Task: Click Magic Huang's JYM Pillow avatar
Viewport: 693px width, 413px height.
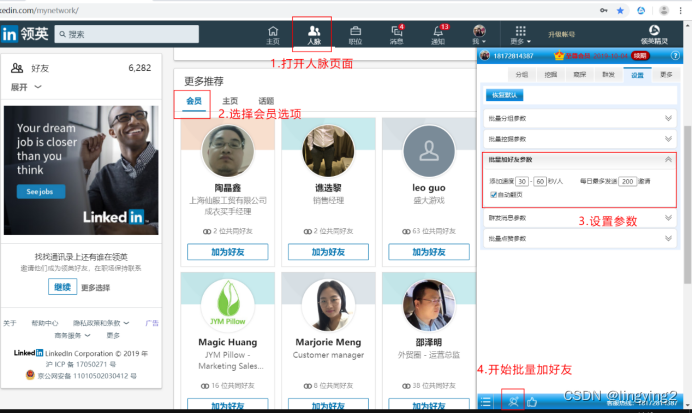Action: (228, 306)
